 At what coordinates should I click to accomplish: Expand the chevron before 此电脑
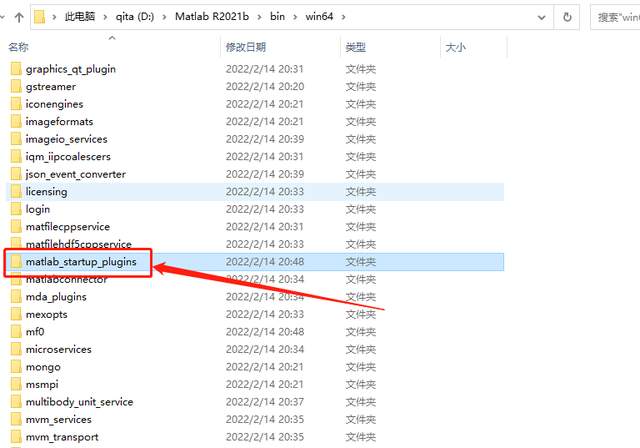click(54, 17)
